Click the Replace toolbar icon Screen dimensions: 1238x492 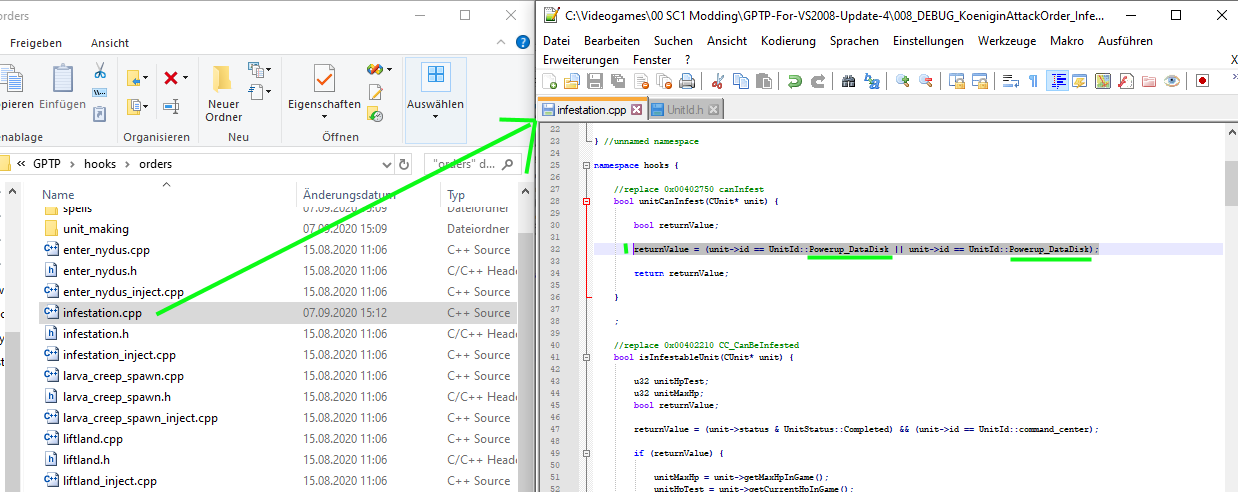(x=871, y=81)
